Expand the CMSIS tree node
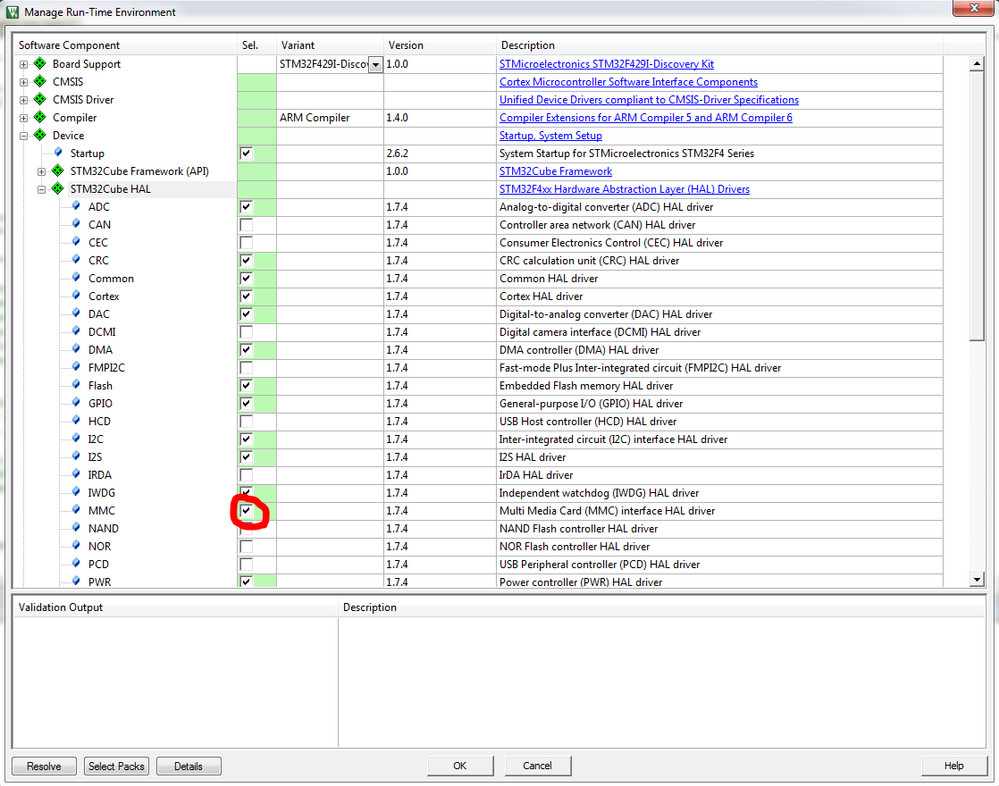 24,82
